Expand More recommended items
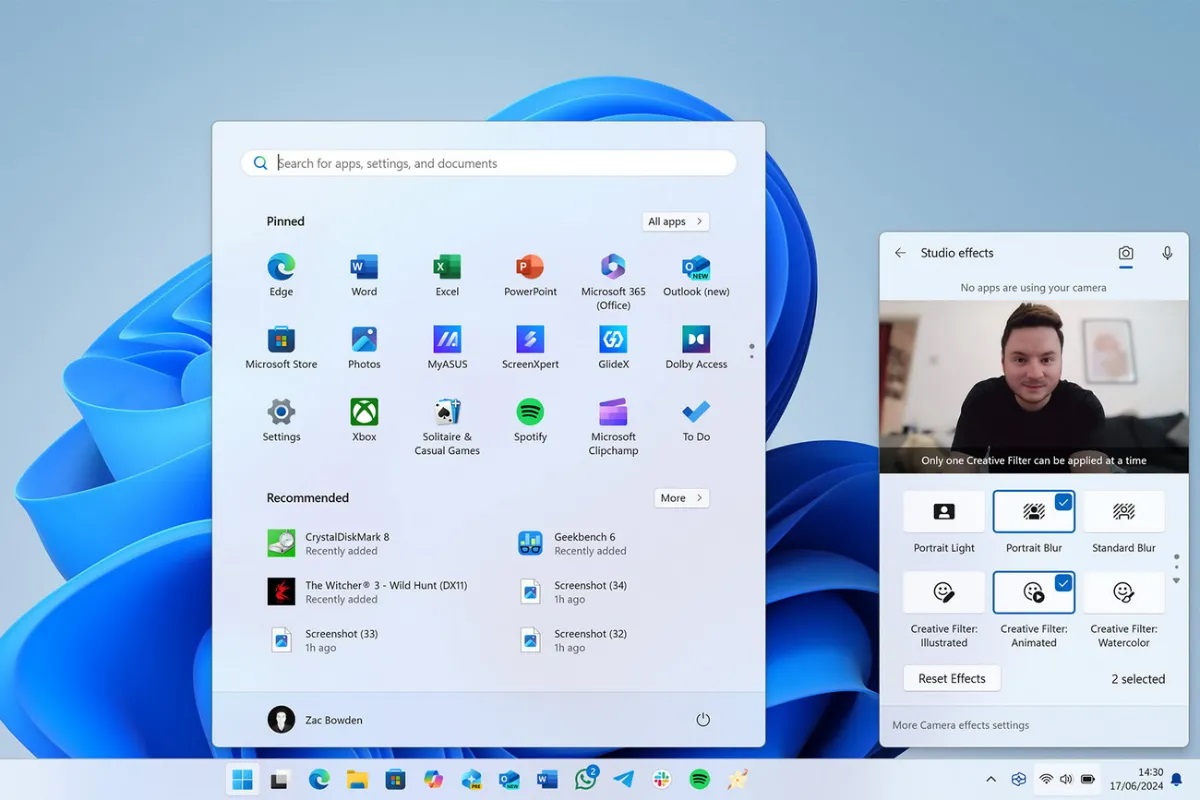The height and width of the screenshot is (800, 1200). 682,498
